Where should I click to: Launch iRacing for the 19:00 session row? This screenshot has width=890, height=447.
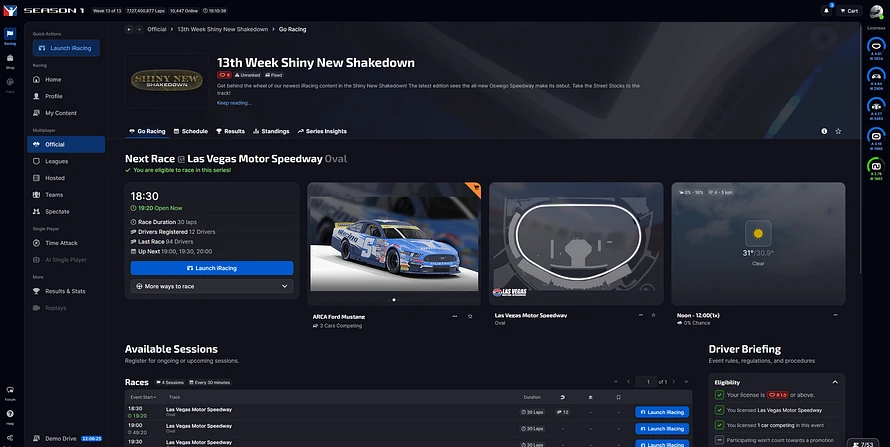coord(662,429)
